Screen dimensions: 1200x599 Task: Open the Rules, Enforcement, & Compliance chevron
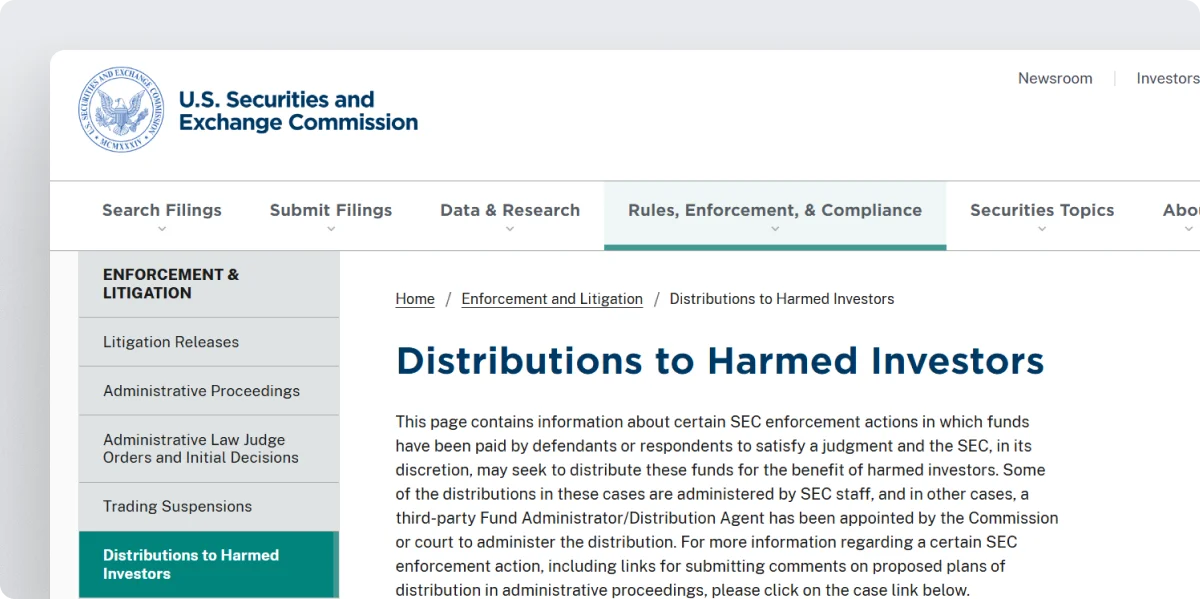[x=775, y=228]
